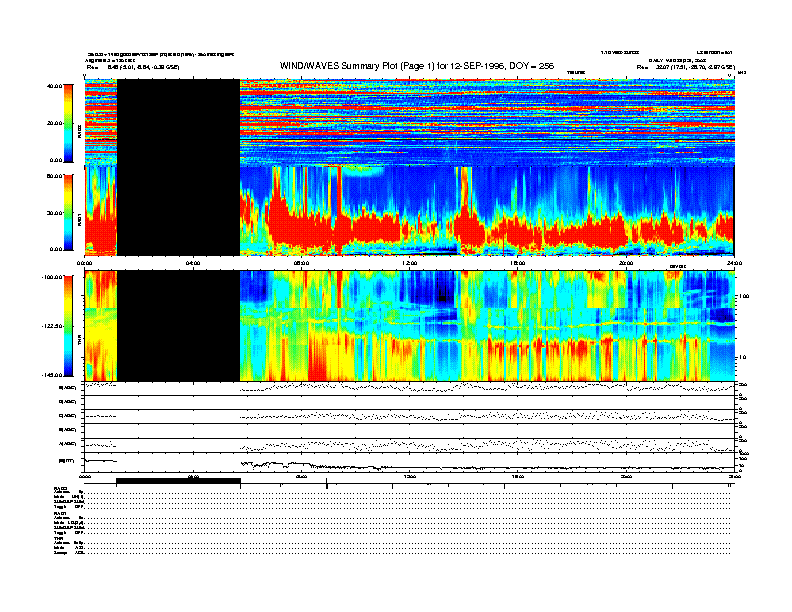Click the 24:00 time axis label

point(733,263)
